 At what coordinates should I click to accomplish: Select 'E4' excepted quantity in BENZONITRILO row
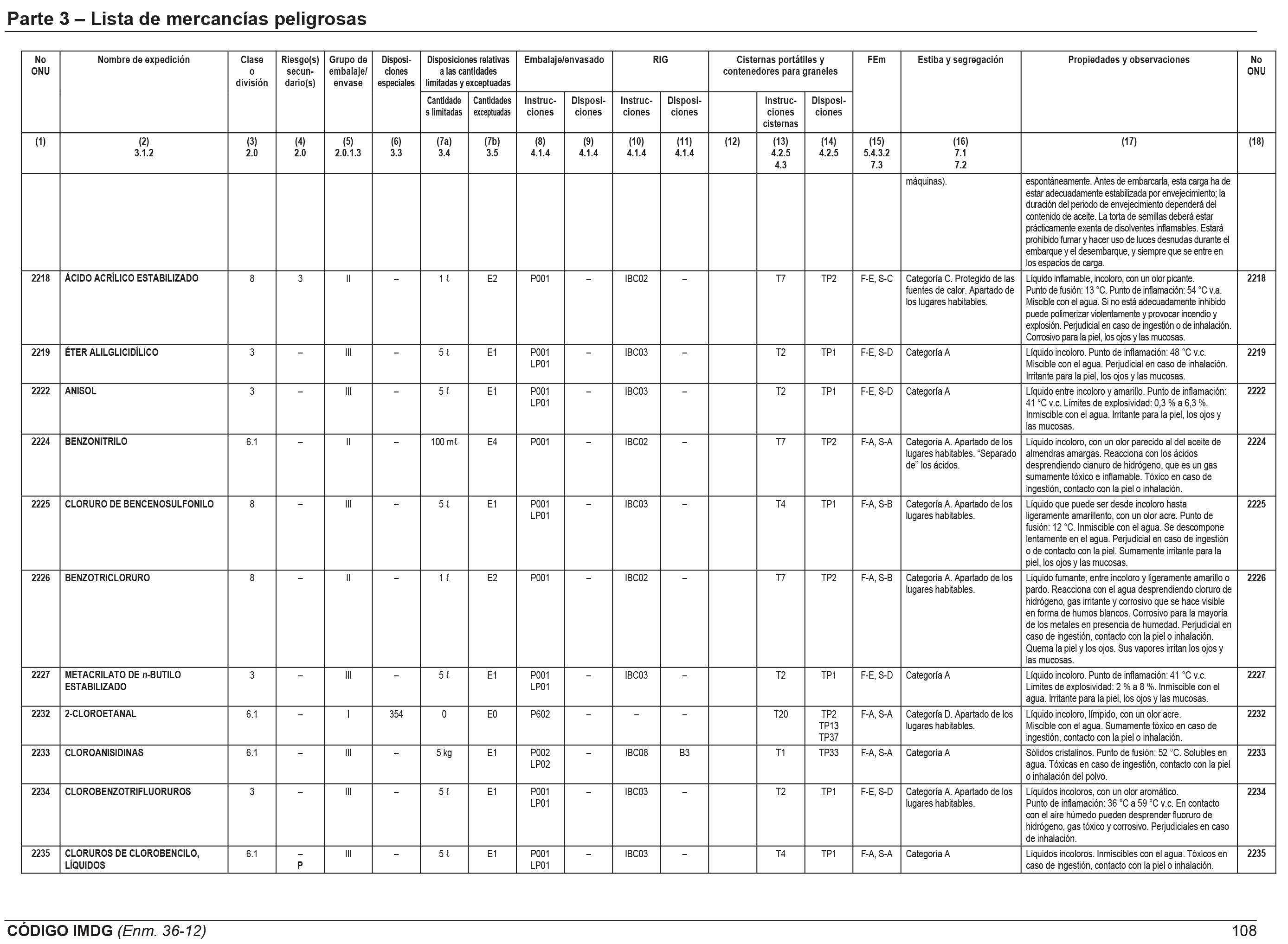492,442
